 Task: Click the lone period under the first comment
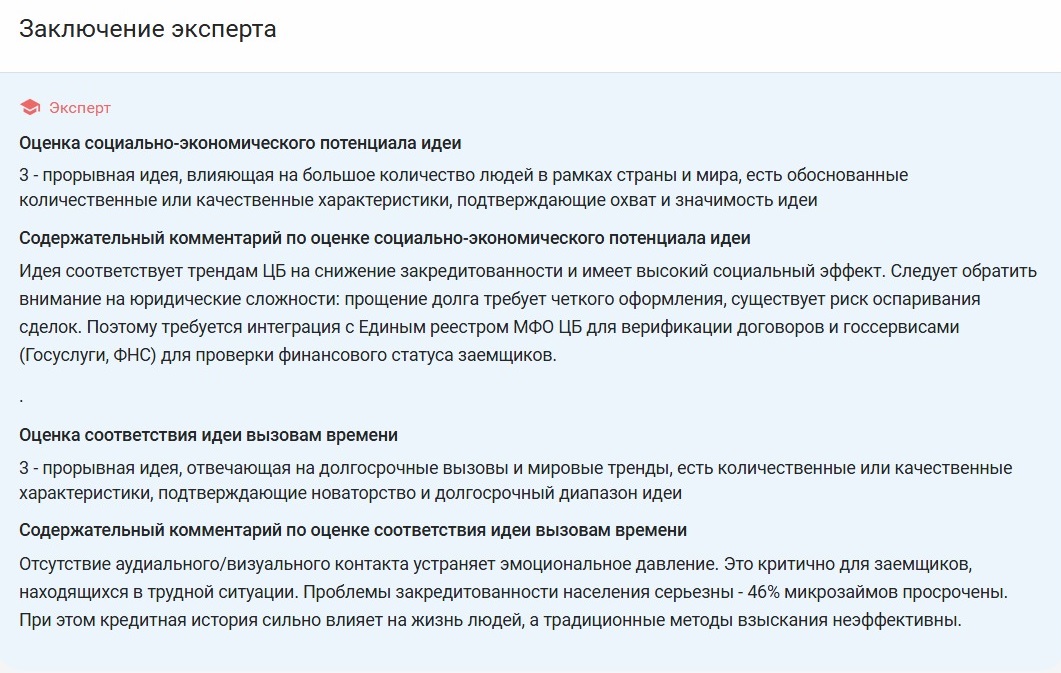[21, 400]
